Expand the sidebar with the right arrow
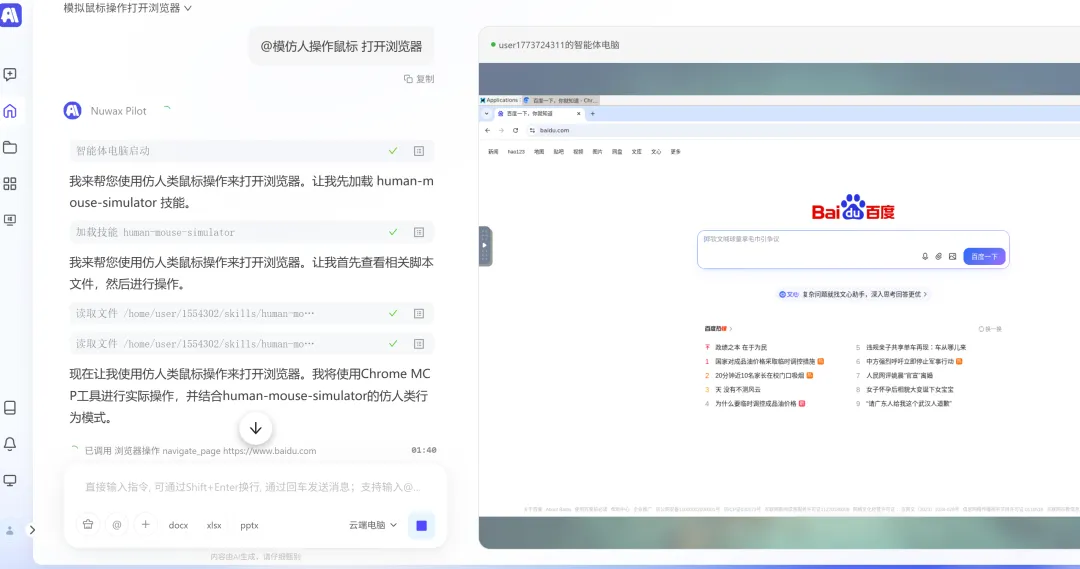The height and width of the screenshot is (569, 1080). point(32,530)
